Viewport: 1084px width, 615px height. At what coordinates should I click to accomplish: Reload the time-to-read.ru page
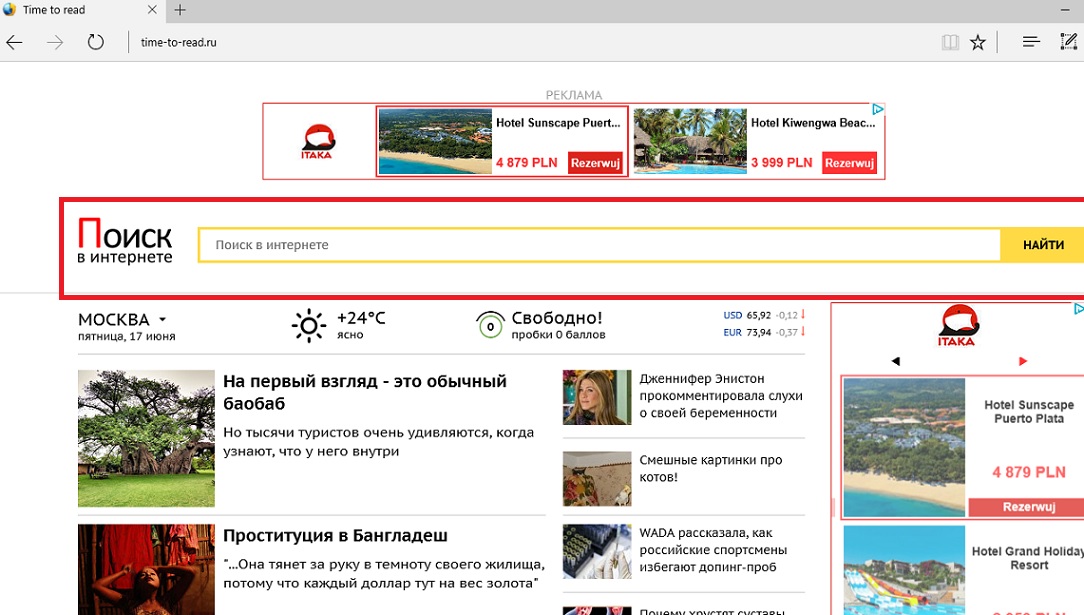coord(95,42)
